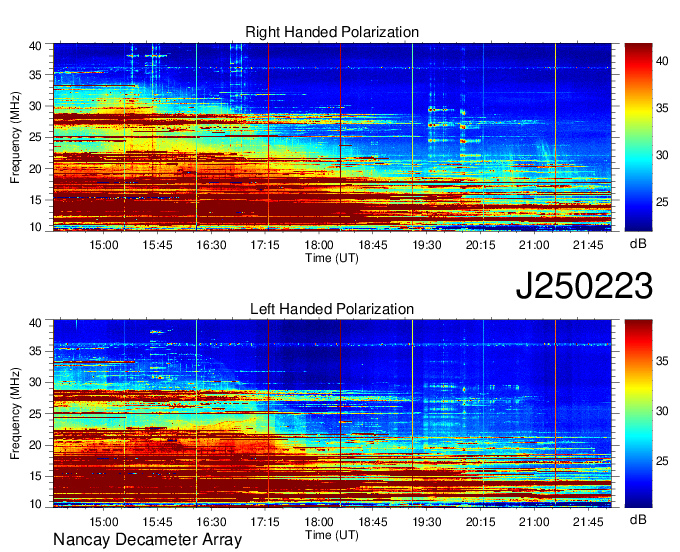
Task: Click the 15:00 tick under Right Handed plot
Action: click(104, 245)
